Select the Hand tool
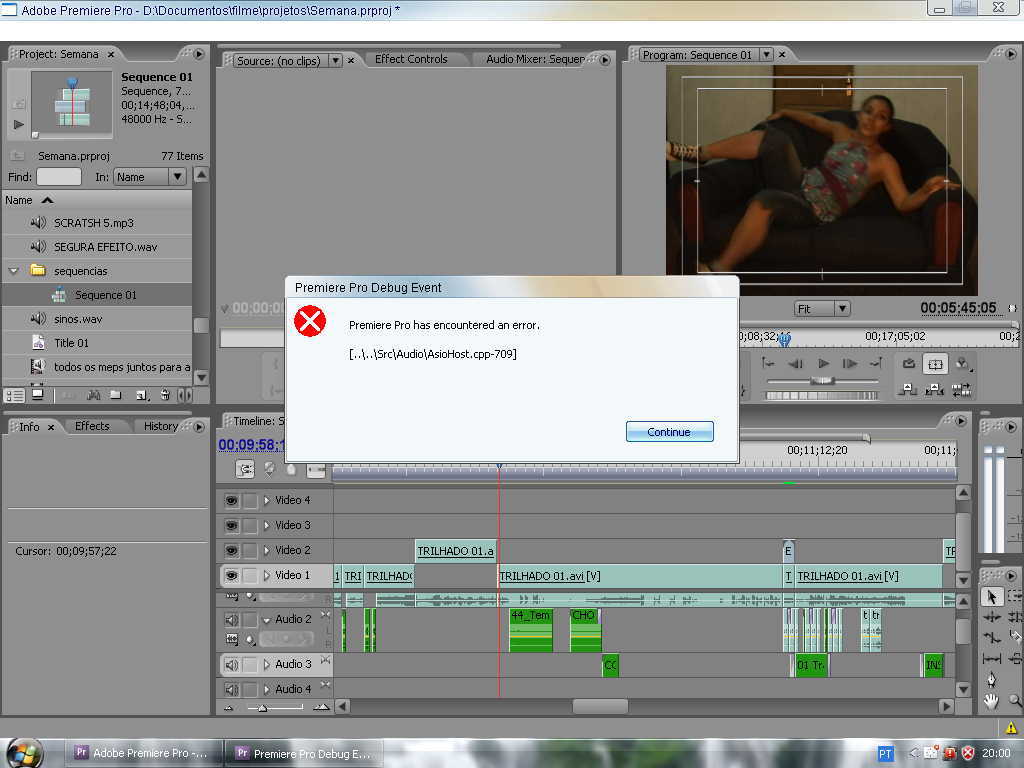 (x=991, y=701)
